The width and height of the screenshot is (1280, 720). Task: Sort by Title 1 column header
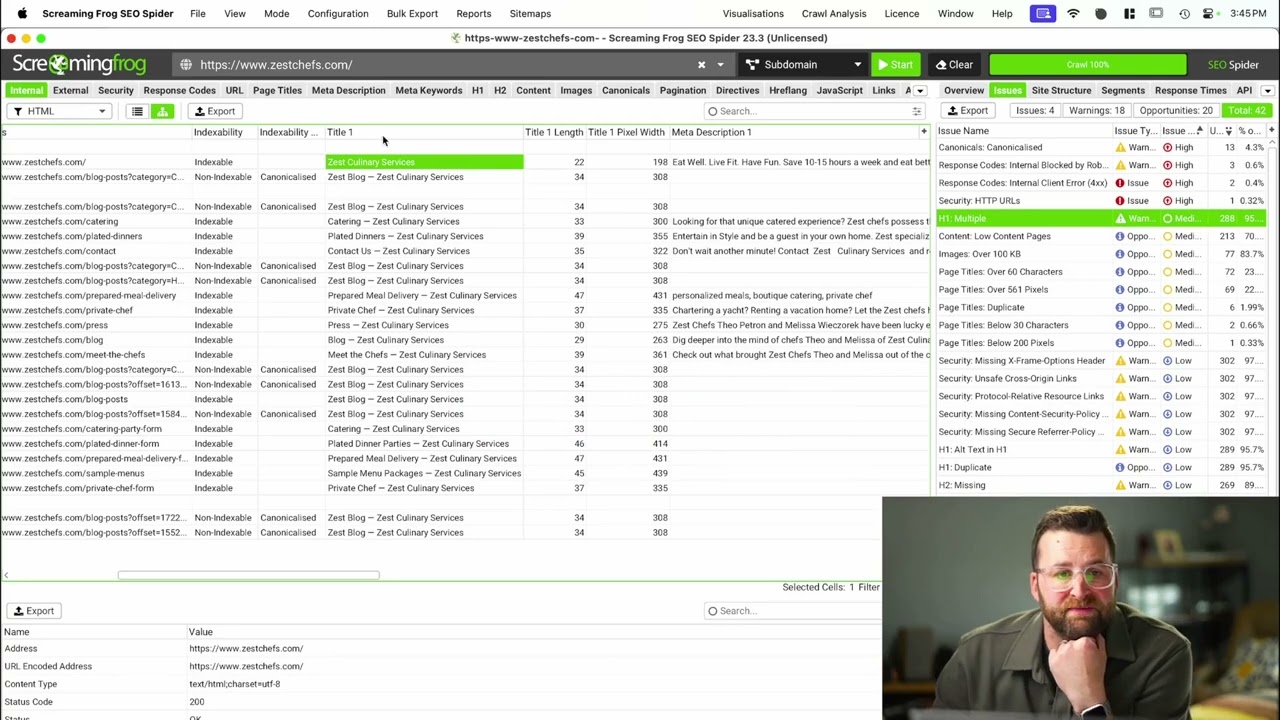pyautogui.click(x=423, y=132)
